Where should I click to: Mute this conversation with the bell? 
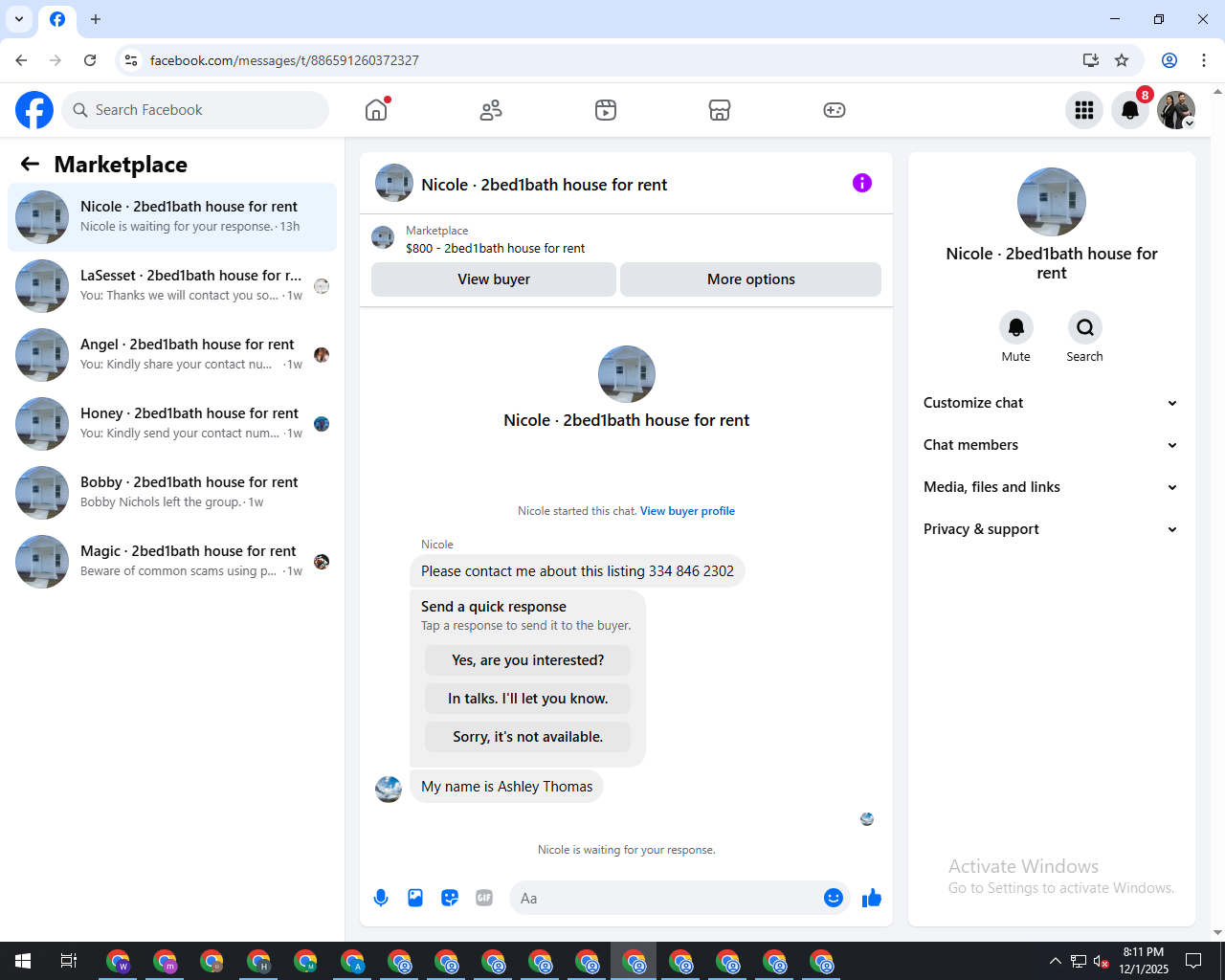[x=1016, y=327]
